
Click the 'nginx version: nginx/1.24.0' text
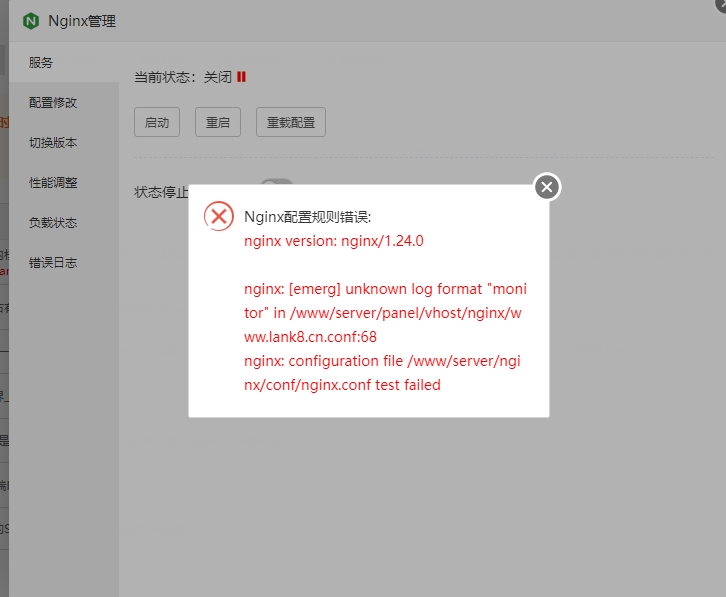pyautogui.click(x=333, y=241)
